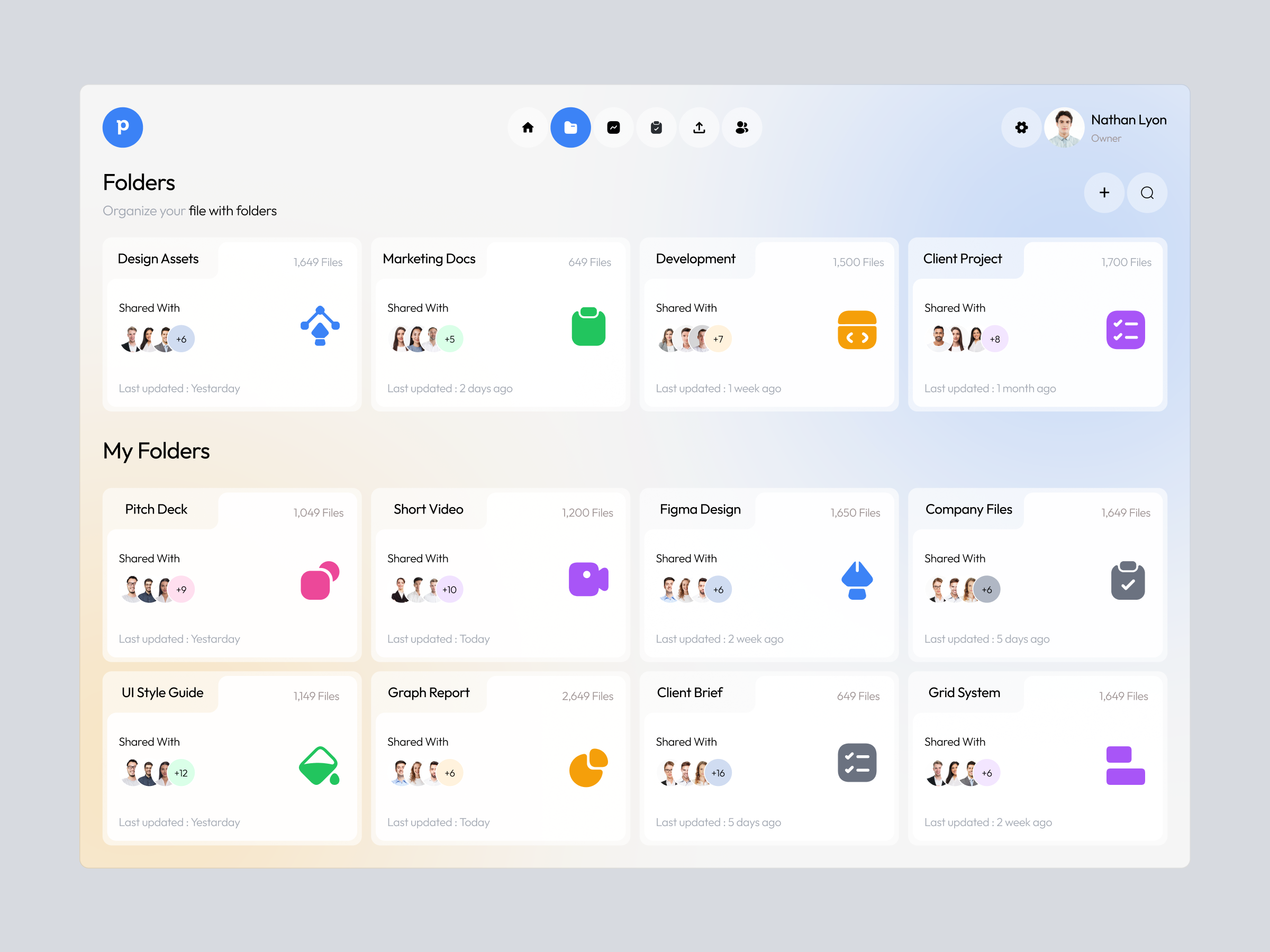The width and height of the screenshot is (1270, 952).
Task: Click the 'p' app logo
Action: point(122,127)
